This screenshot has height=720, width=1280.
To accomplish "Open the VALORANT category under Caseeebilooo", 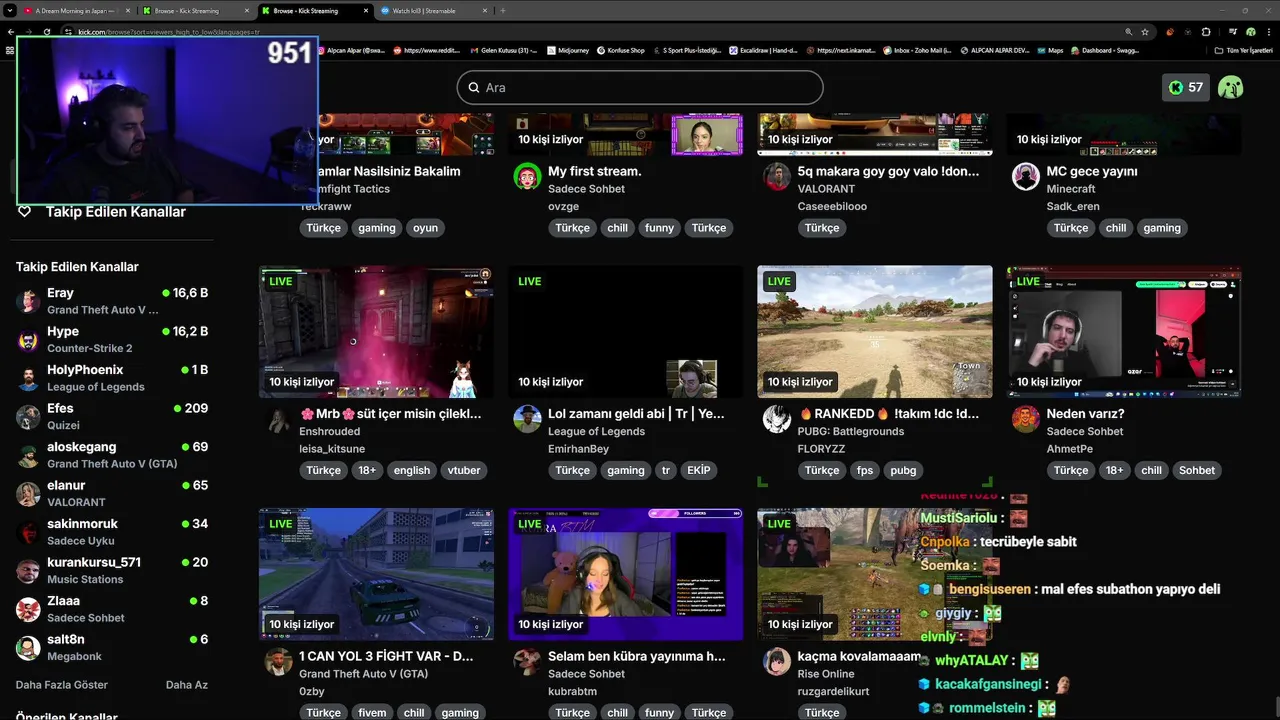I will 826,189.
